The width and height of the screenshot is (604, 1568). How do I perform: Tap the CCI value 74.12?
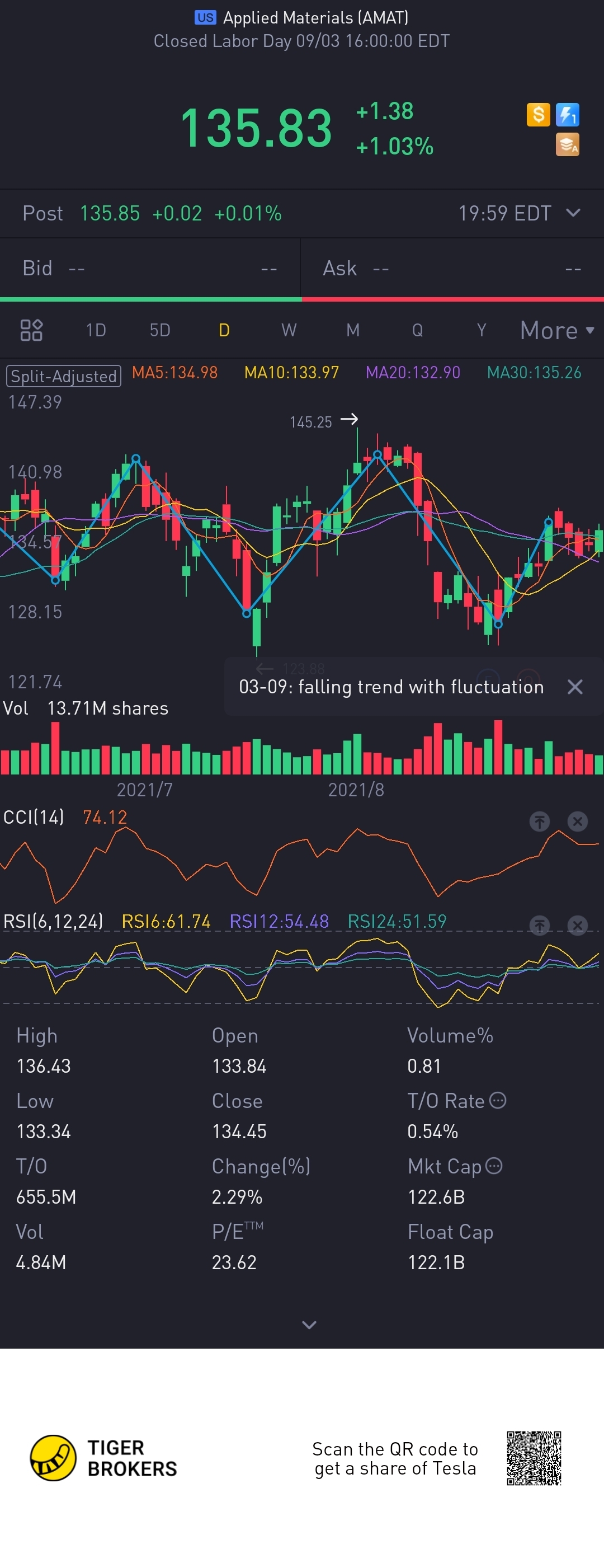pos(105,817)
